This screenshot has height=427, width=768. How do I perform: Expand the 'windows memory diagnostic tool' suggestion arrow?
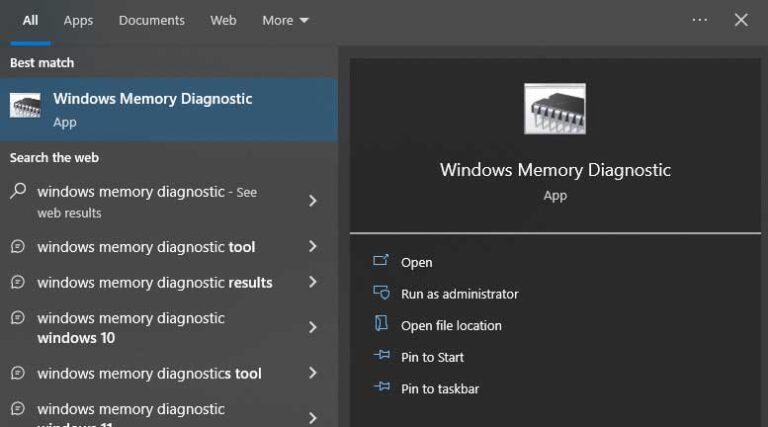coord(313,247)
